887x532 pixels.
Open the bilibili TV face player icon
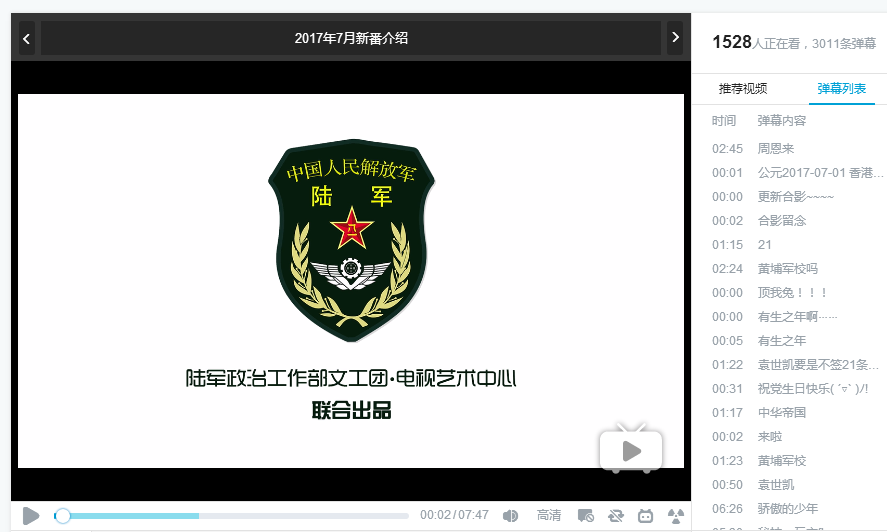pos(645,516)
